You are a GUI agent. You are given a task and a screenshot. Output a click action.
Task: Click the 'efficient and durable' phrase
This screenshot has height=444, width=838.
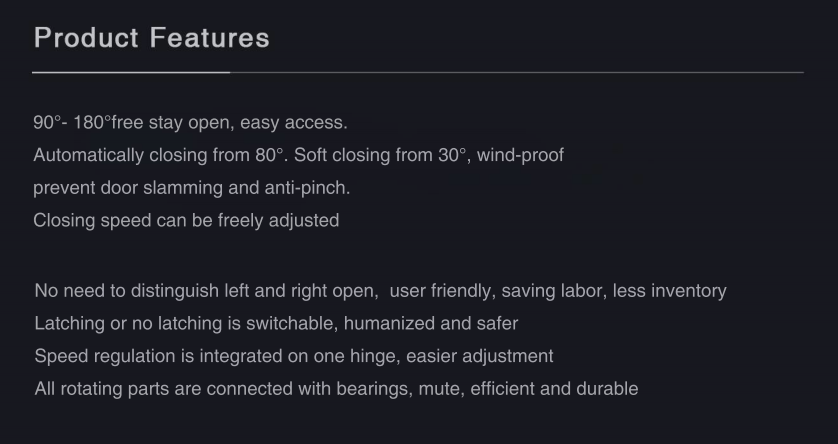554,389
